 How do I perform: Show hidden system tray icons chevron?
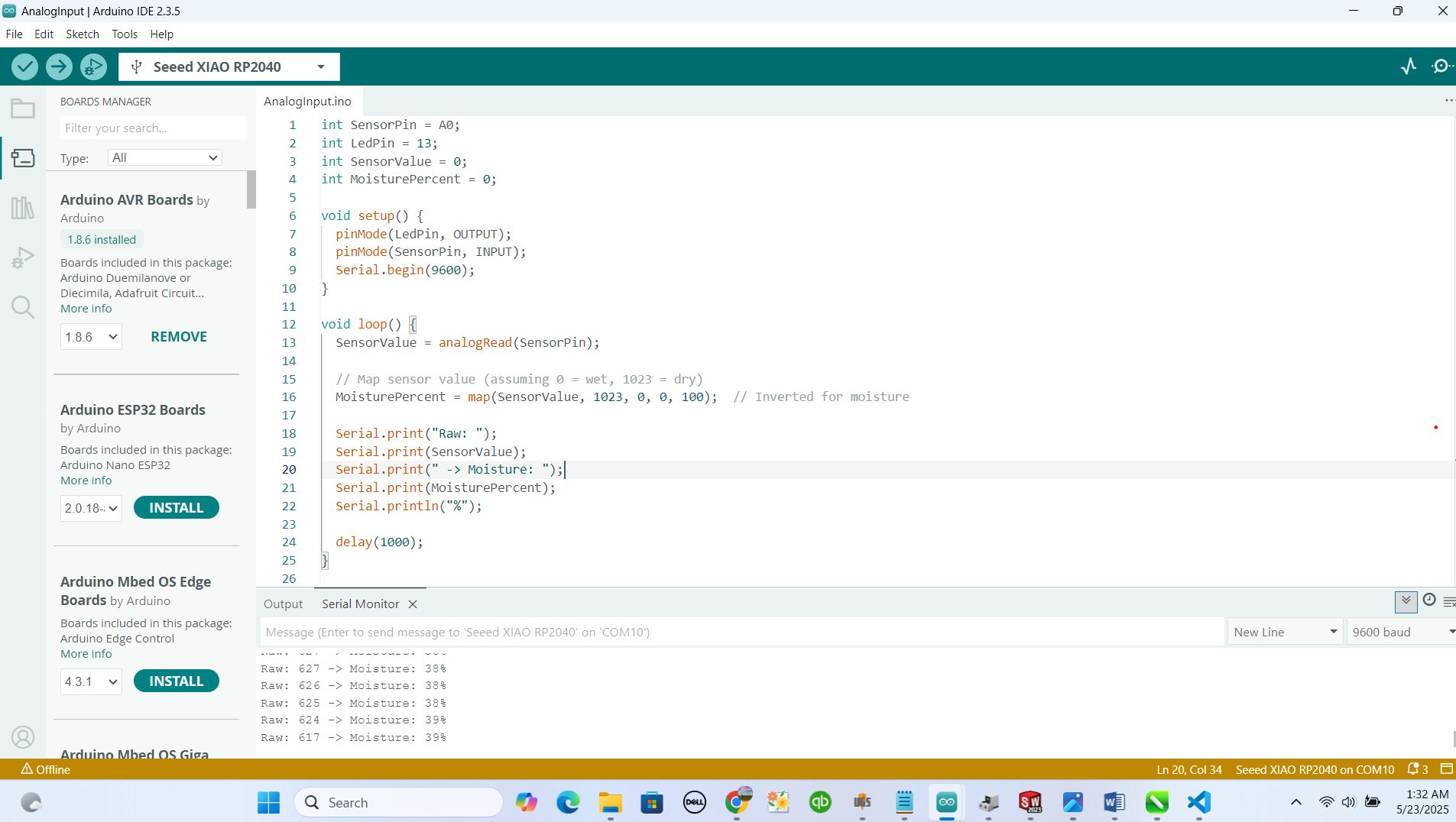pyautogui.click(x=1295, y=802)
